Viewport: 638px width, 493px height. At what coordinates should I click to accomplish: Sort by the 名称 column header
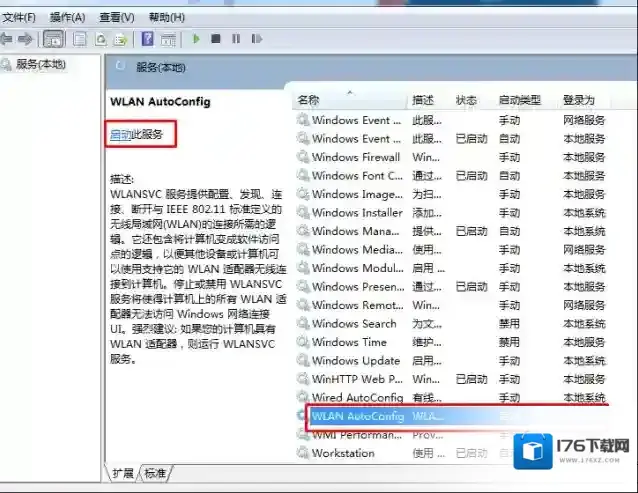(x=350, y=100)
